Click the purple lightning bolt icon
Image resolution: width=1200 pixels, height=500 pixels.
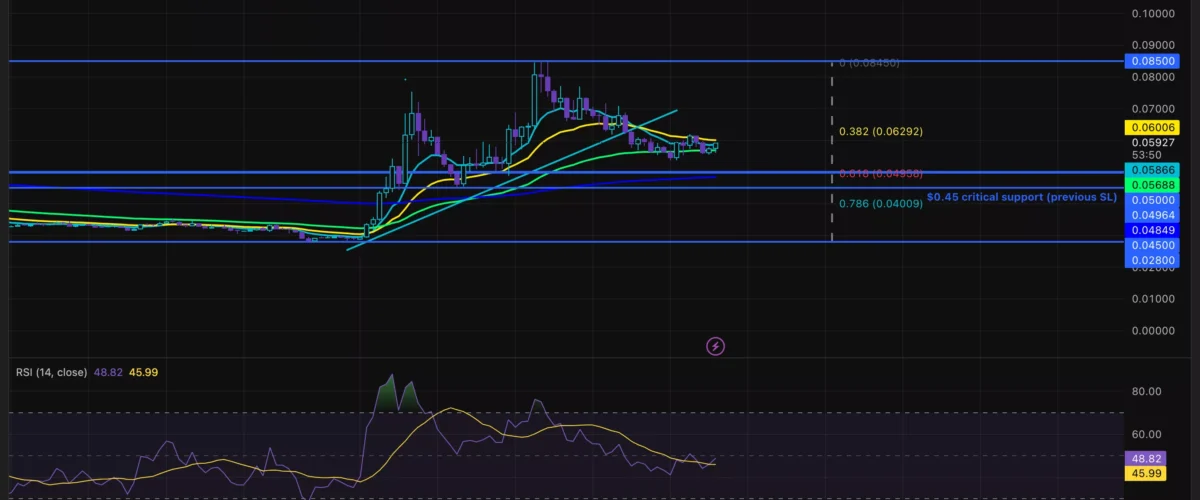(715, 346)
